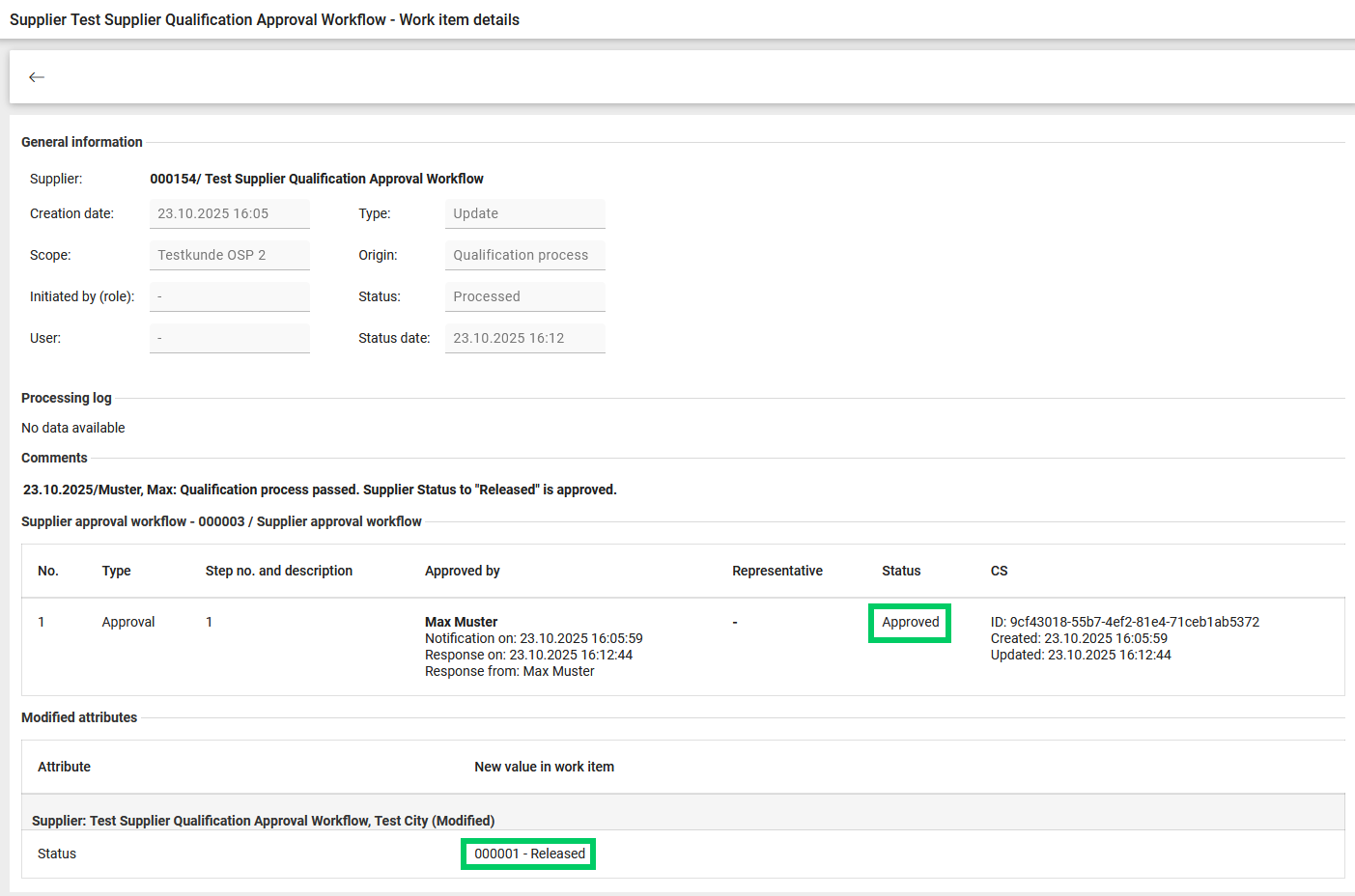
Task: Expand the Processing log section
Action: pos(66,397)
